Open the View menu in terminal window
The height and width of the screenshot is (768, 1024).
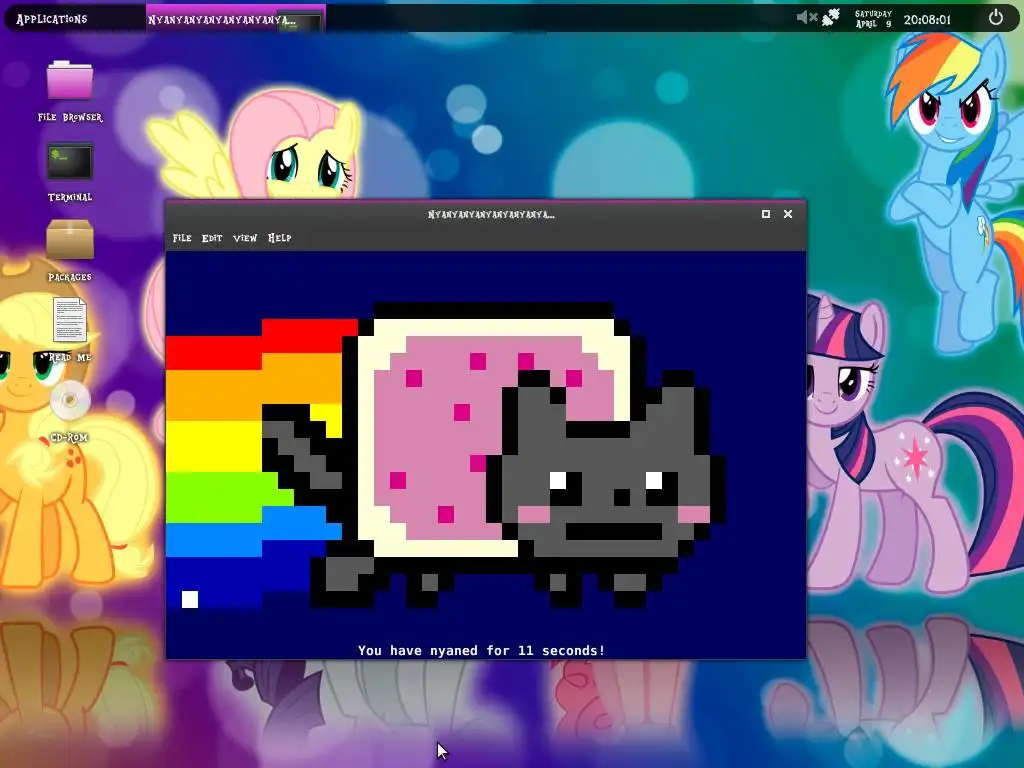(x=245, y=238)
